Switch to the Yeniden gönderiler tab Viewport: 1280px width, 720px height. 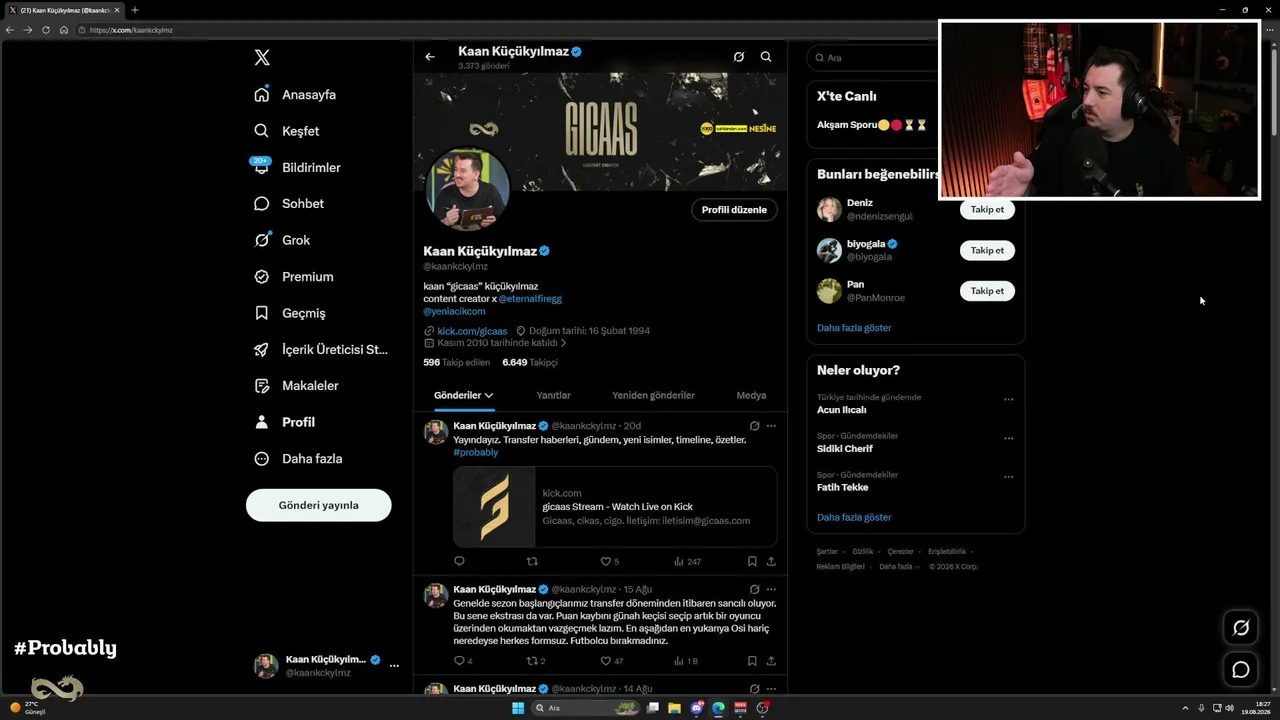653,395
